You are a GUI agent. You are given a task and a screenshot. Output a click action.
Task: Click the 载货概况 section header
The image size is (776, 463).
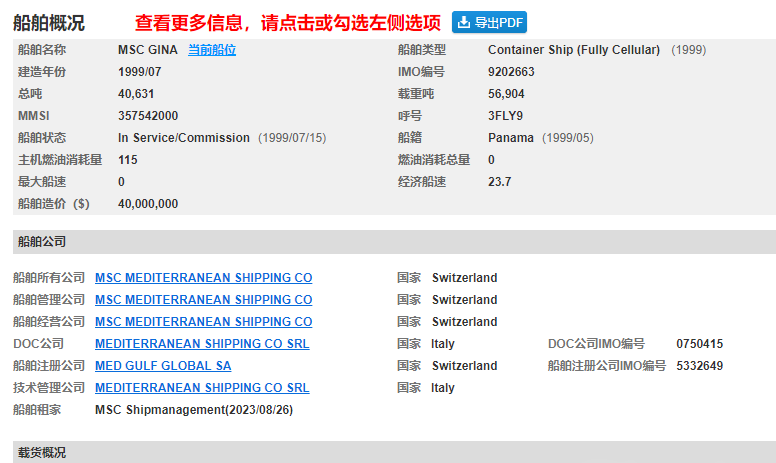[x=394, y=452]
